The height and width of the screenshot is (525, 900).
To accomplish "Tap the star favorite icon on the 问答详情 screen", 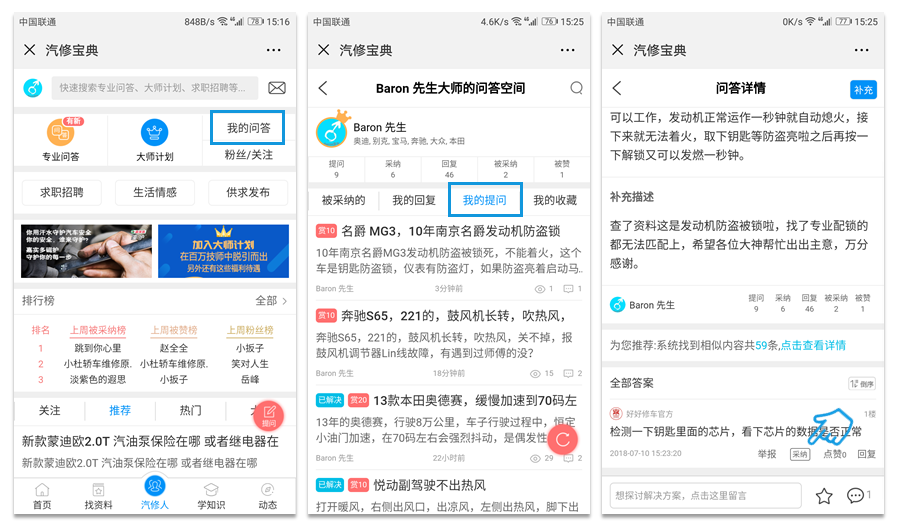I will tap(824, 496).
